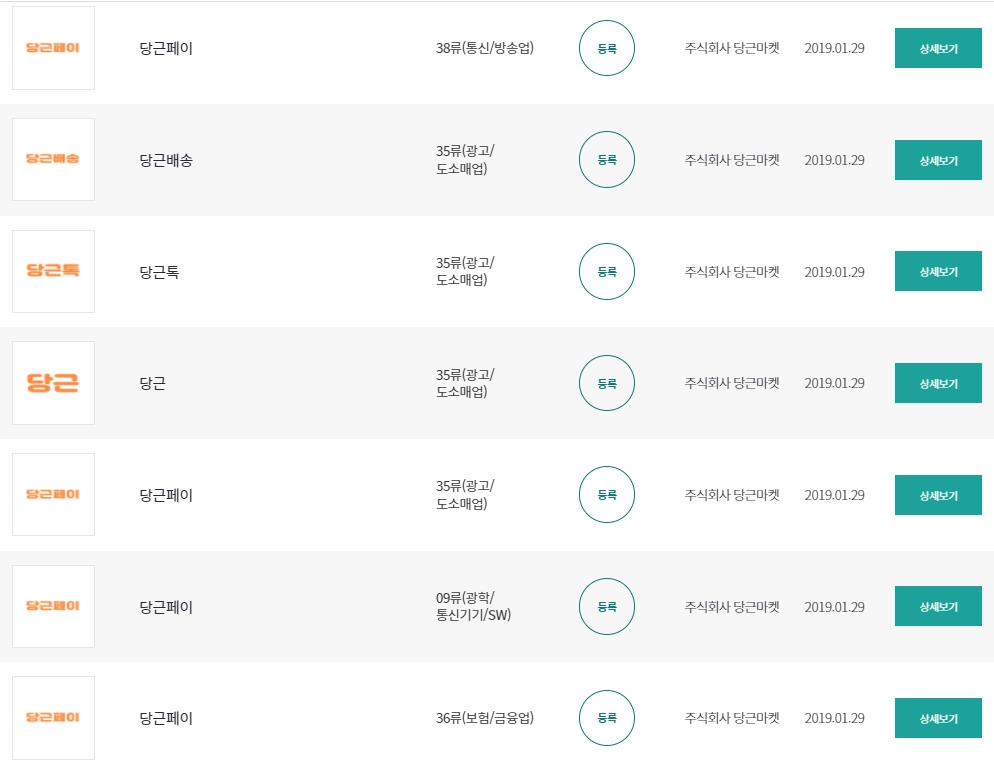Click the 당근톡 logo thumbnail
Screen dimensions: 994x767
click(53, 271)
